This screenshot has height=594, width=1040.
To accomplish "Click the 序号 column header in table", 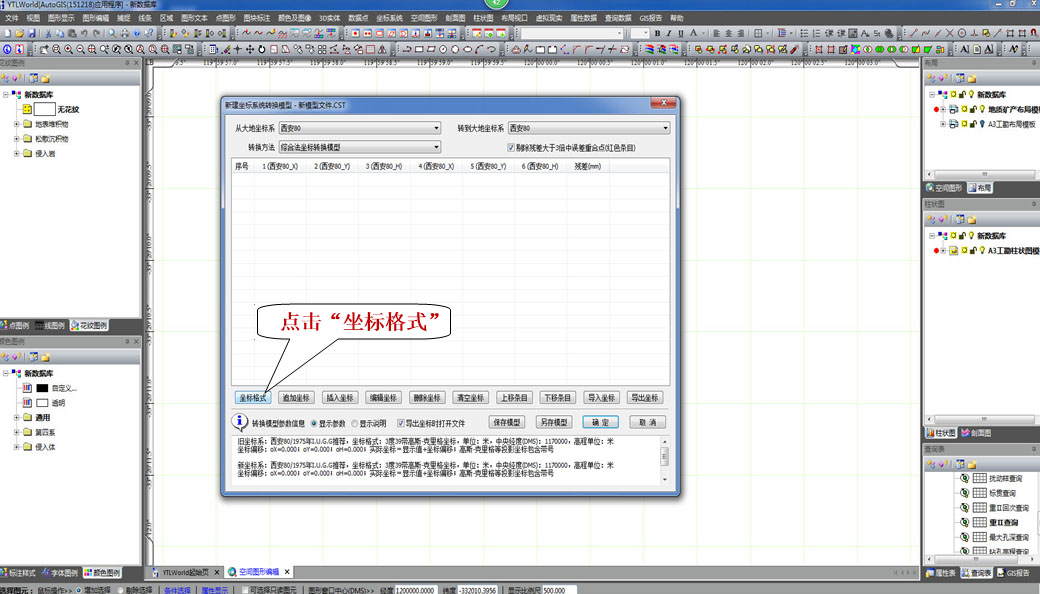I will coord(241,166).
